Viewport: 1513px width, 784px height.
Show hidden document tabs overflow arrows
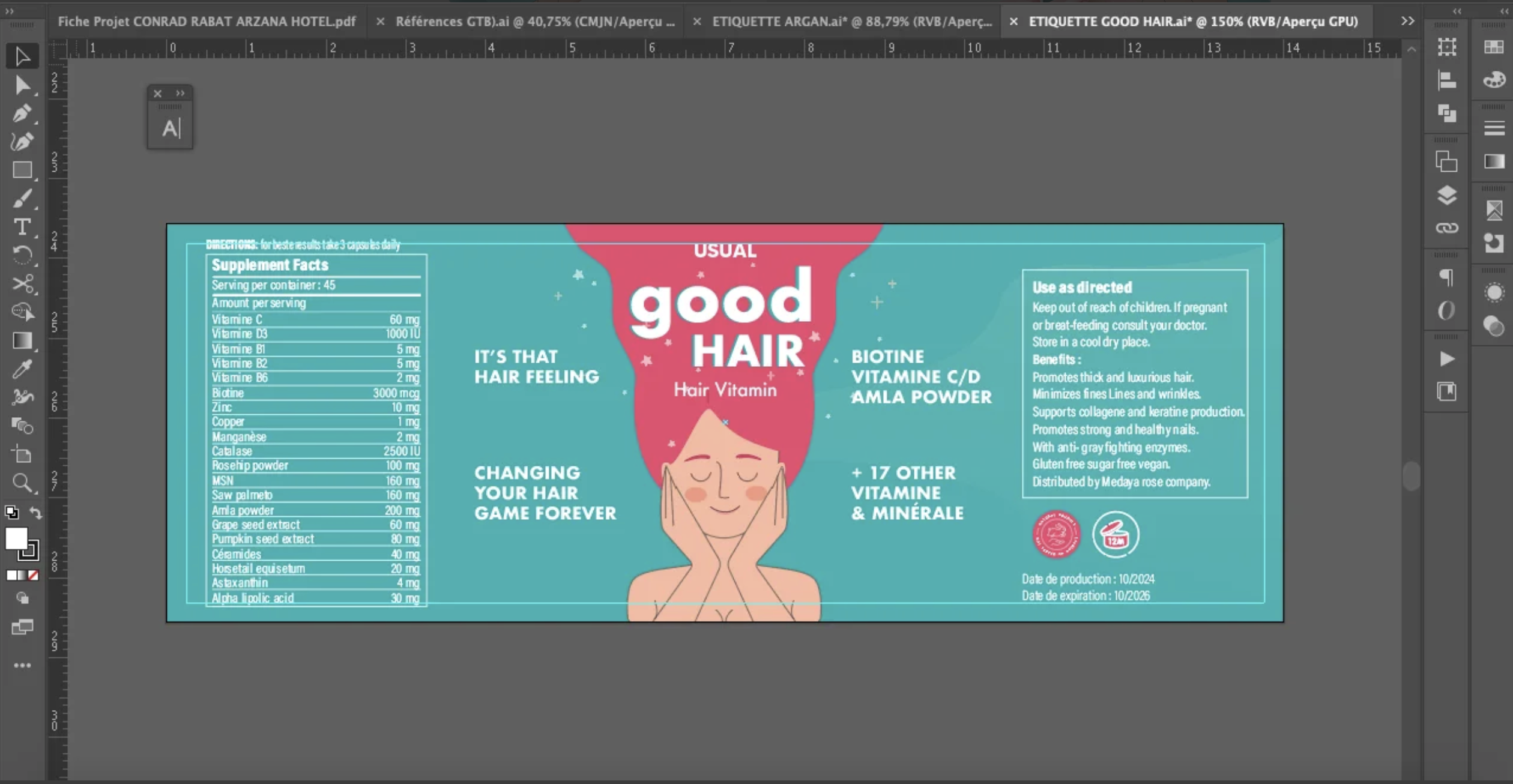(x=1408, y=21)
